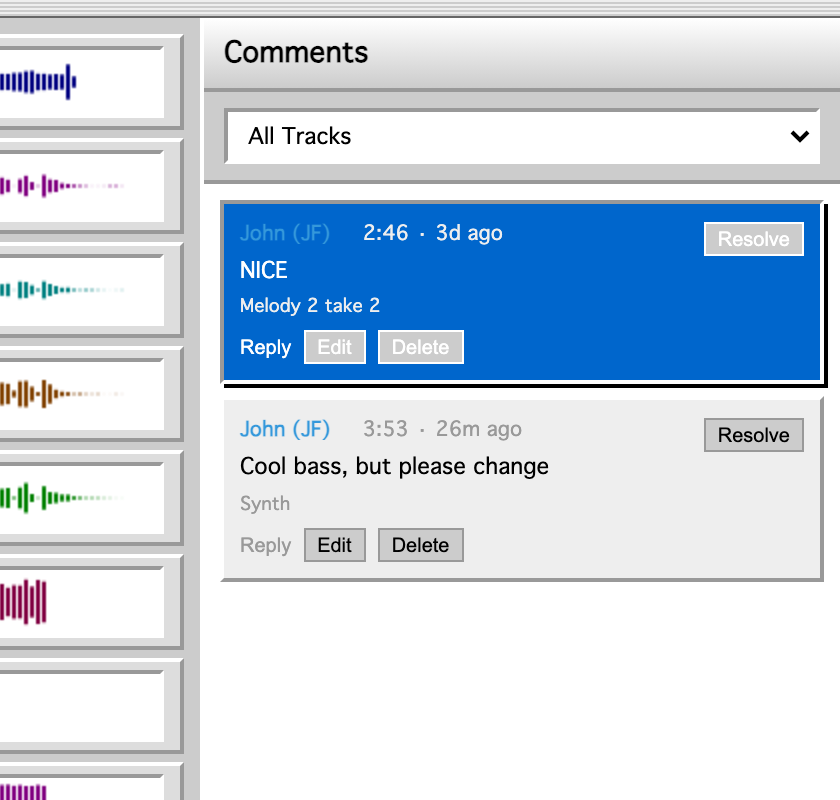Resolve the "Cool bass" comment
This screenshot has width=840, height=800.
(x=753, y=434)
